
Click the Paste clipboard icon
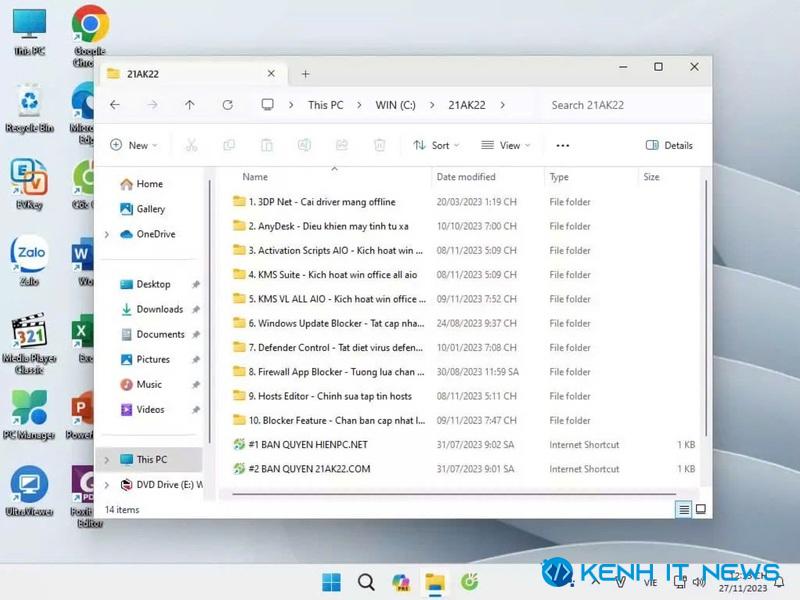click(x=267, y=145)
